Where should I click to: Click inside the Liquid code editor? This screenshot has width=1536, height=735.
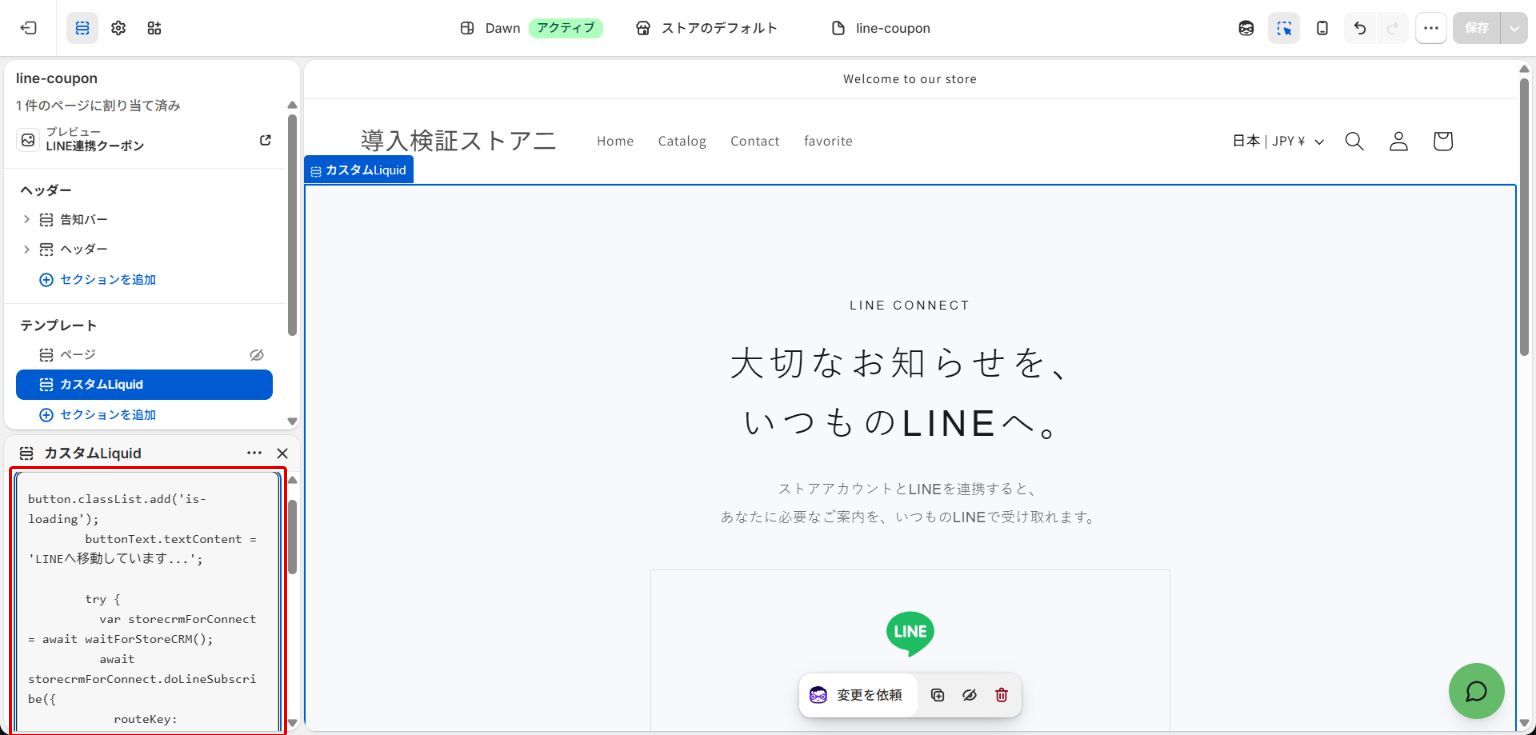[x=148, y=602]
